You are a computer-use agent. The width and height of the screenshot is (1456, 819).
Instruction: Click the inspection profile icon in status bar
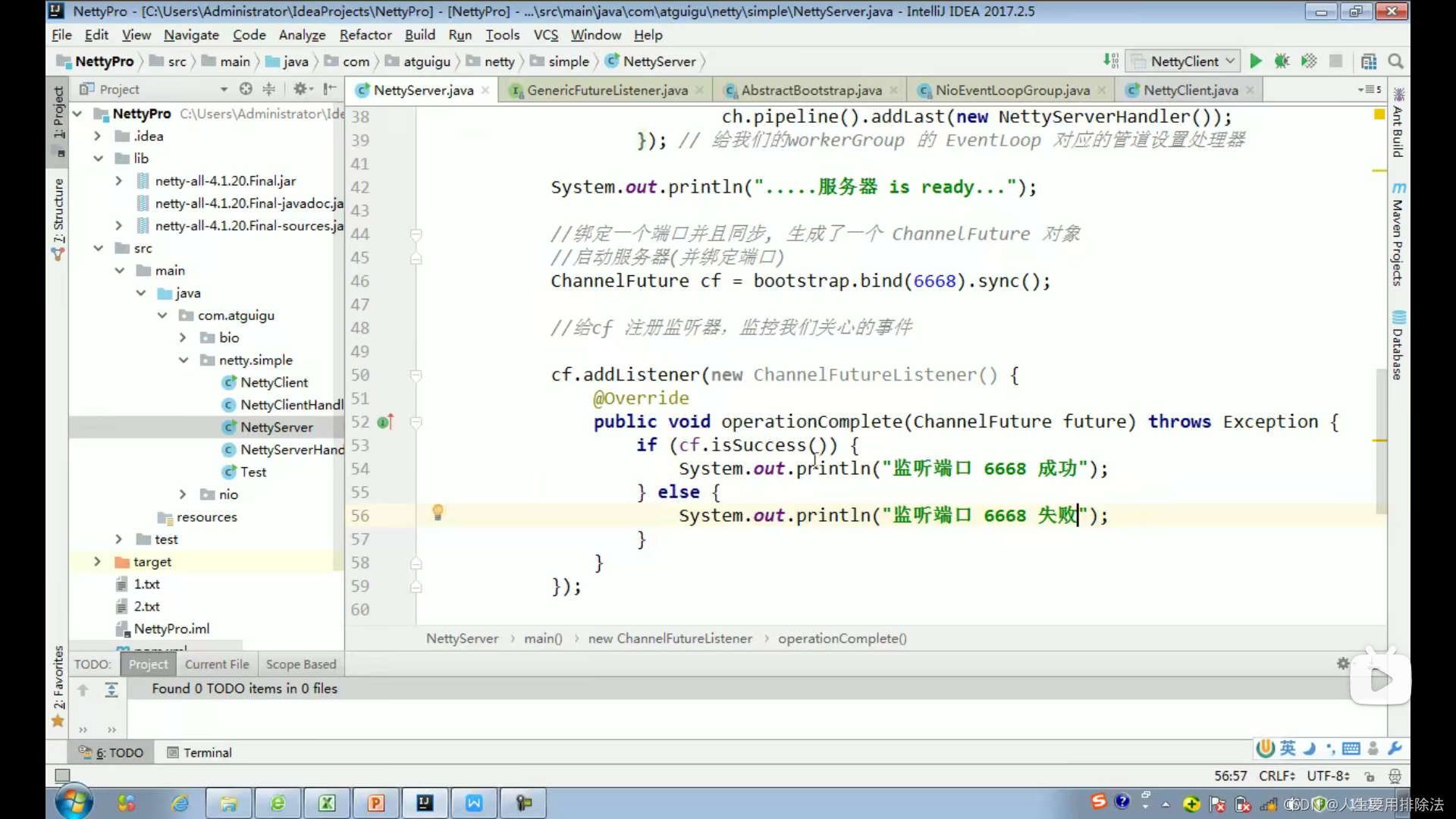[1395, 776]
